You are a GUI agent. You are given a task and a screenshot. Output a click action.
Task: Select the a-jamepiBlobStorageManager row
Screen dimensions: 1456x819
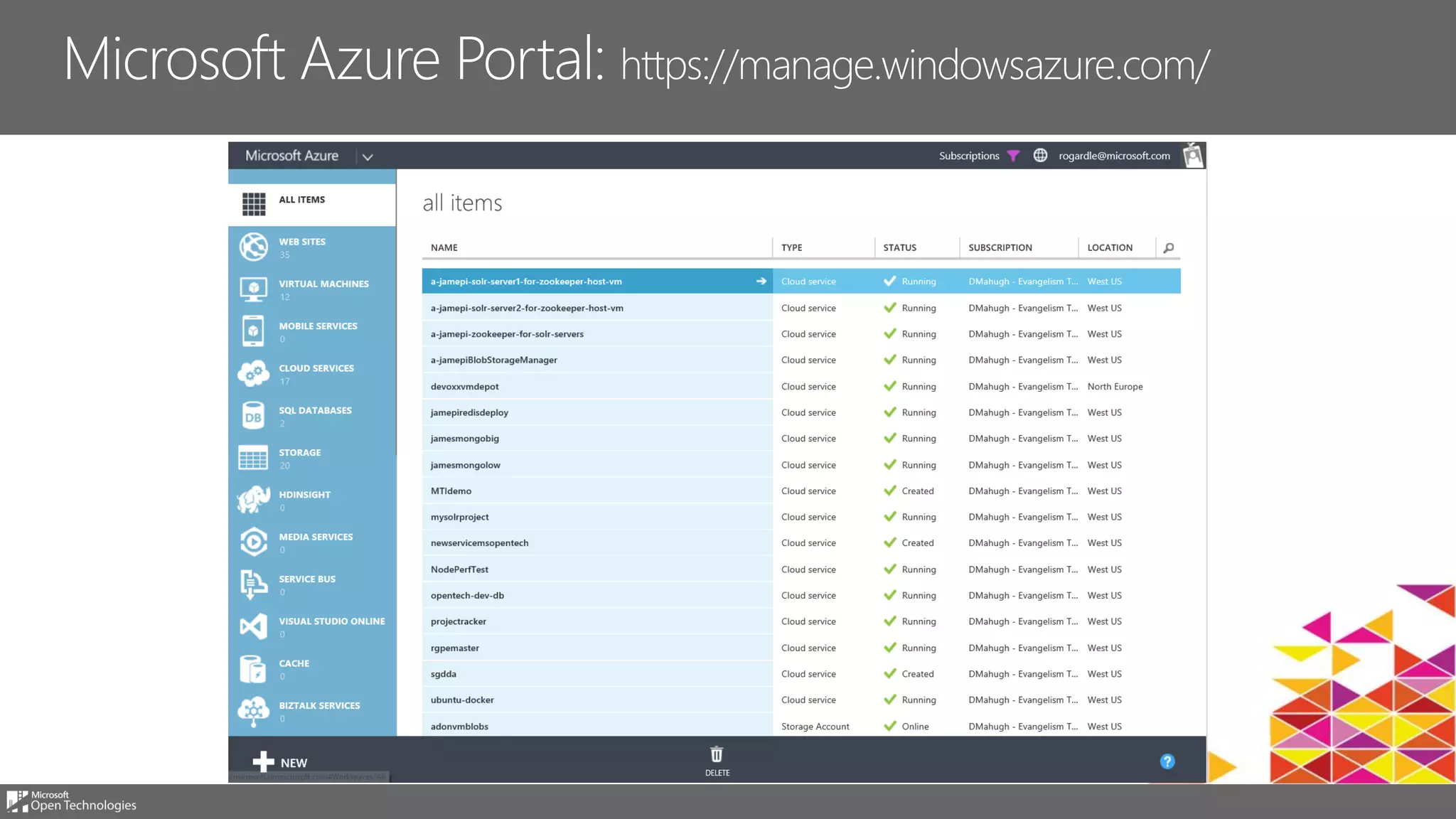(x=801, y=360)
